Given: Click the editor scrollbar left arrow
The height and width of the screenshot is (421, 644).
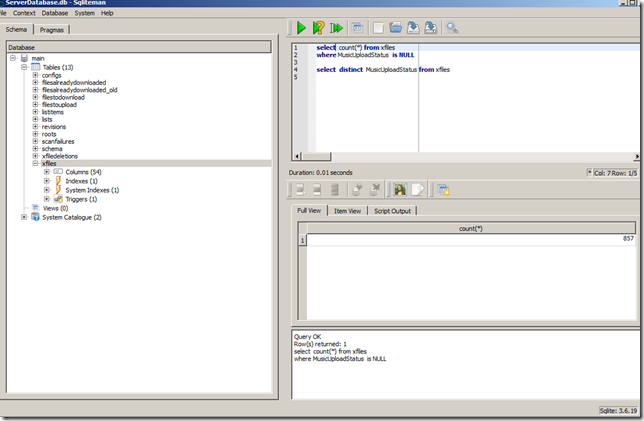Looking at the screenshot, I should [x=297, y=156].
